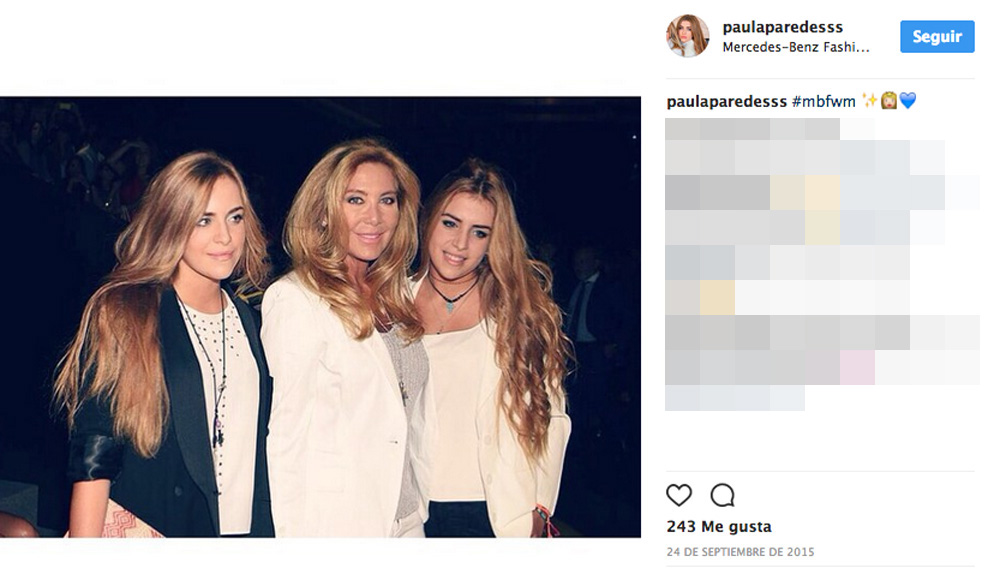
Task: Open the paulaparedesss username in the header
Action: tap(783, 27)
